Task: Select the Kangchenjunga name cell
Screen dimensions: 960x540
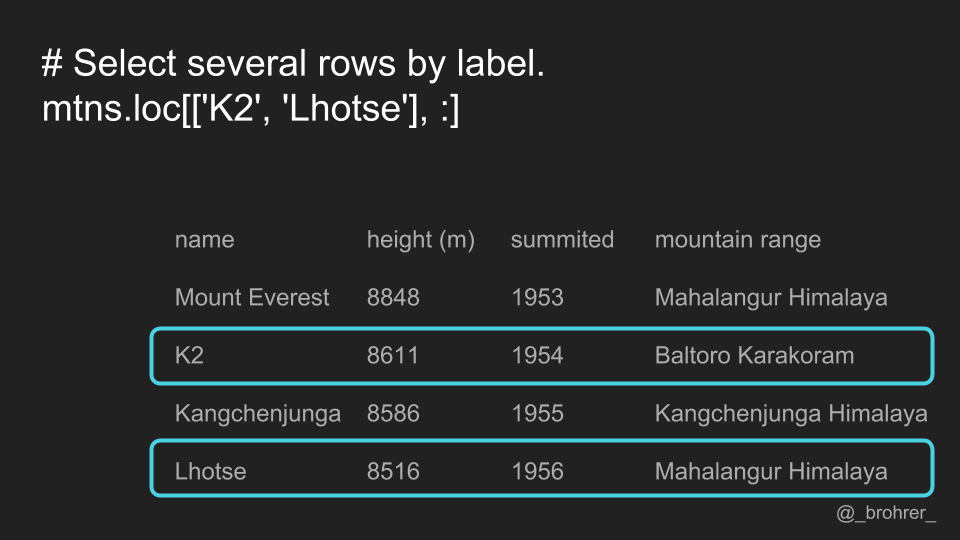Action: pos(258,414)
